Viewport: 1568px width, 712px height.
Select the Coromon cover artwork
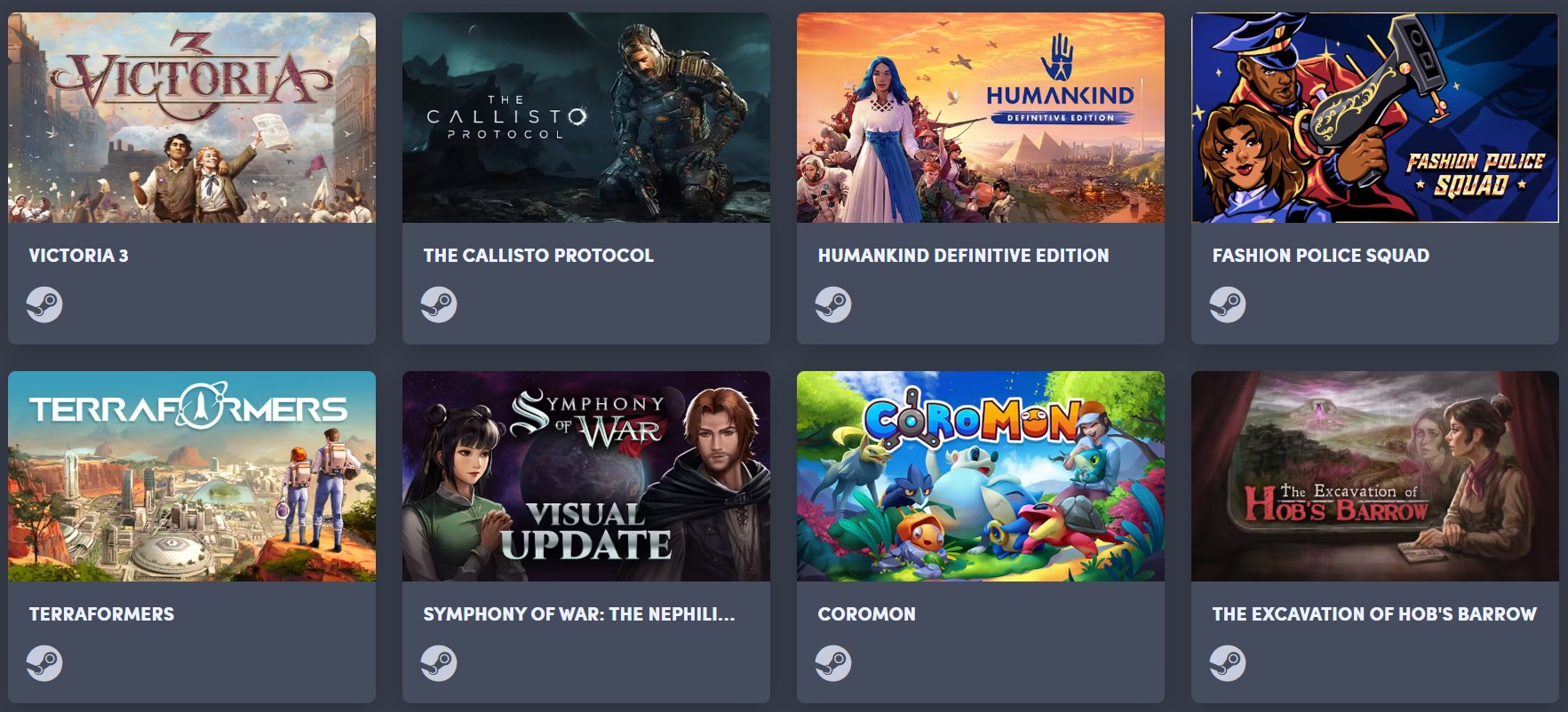pos(981,476)
